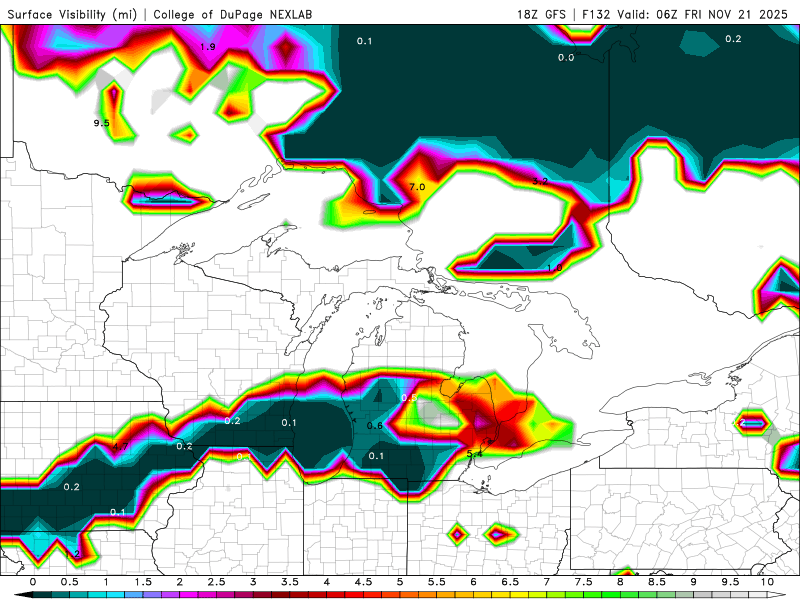Click the 3 tick label on color scale
The height and width of the screenshot is (600, 800).
tap(253, 582)
